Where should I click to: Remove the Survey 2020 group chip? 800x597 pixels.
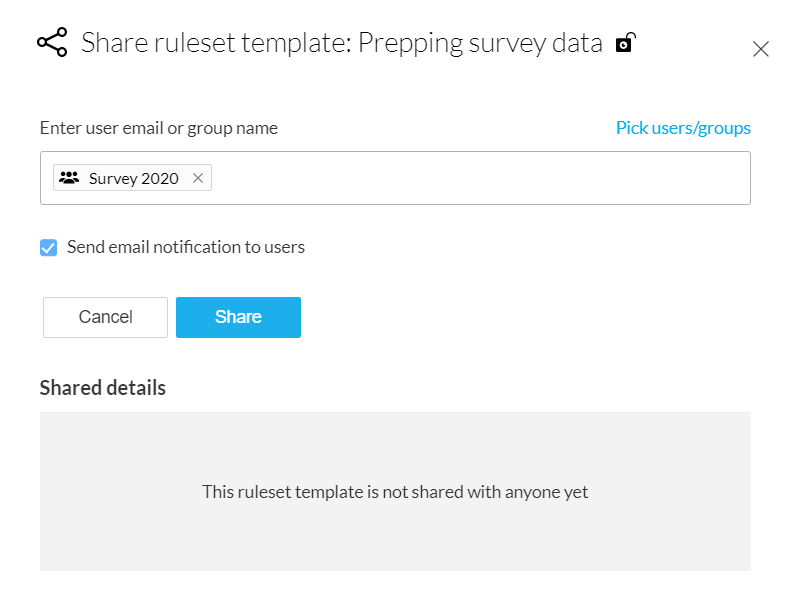198,178
